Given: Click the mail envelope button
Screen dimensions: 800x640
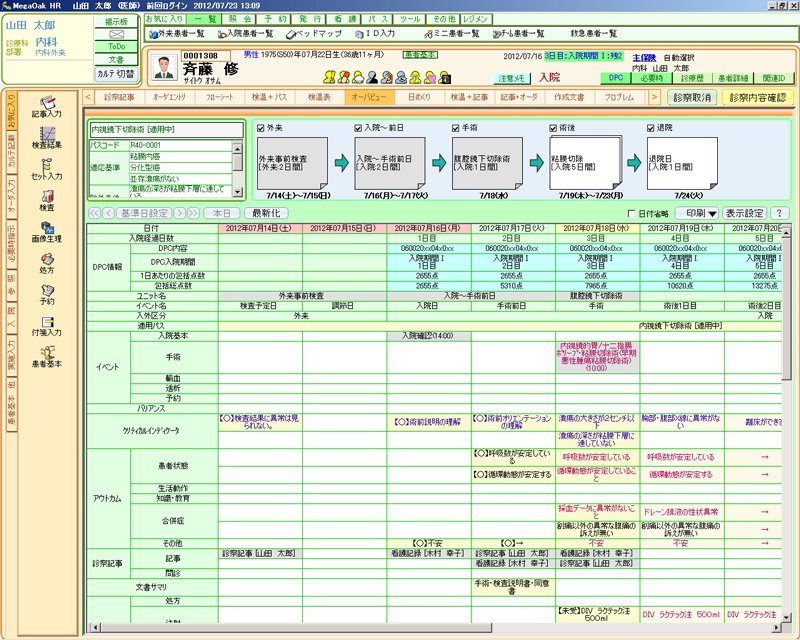Looking at the screenshot, I should click(116, 34).
